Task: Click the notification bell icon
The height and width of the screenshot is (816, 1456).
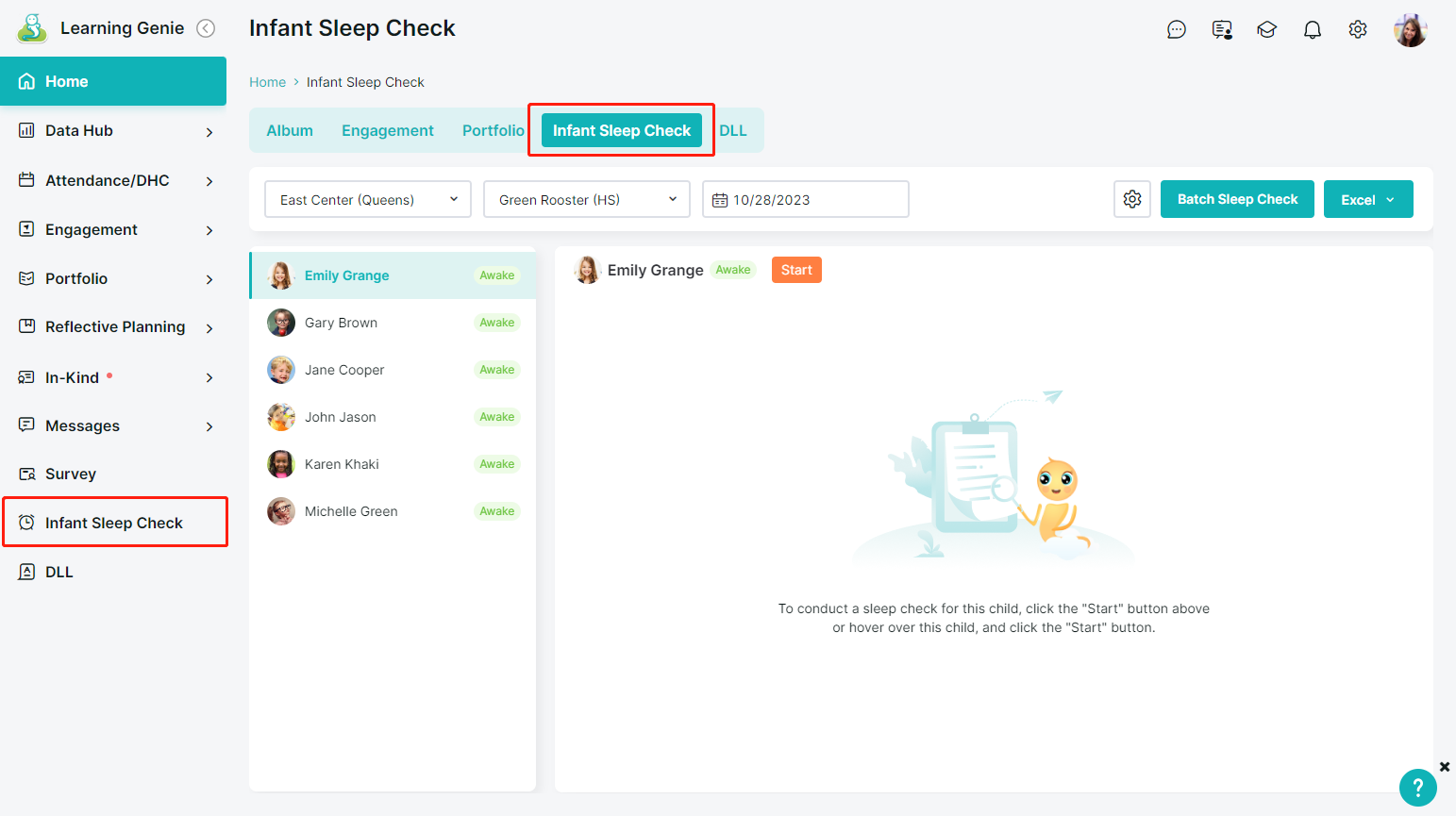Action: point(1312,30)
